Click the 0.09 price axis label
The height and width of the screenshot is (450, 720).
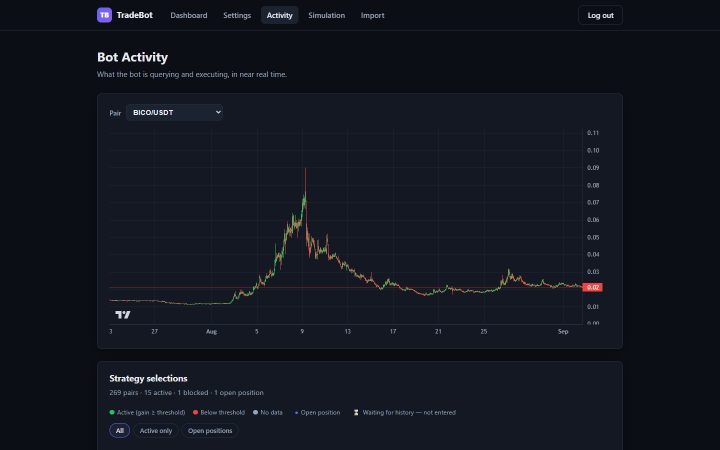(x=593, y=168)
